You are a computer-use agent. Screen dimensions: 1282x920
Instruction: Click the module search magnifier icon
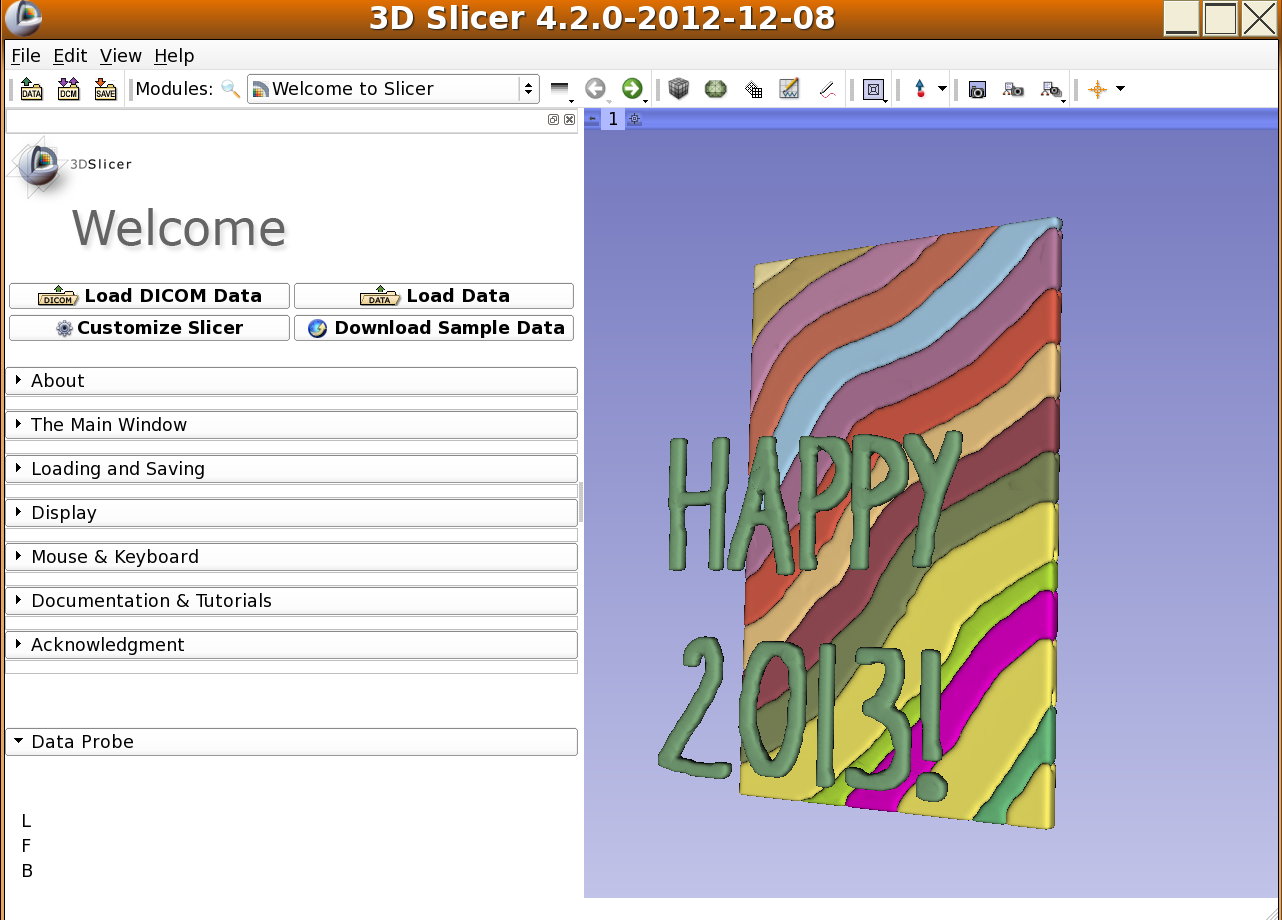230,89
